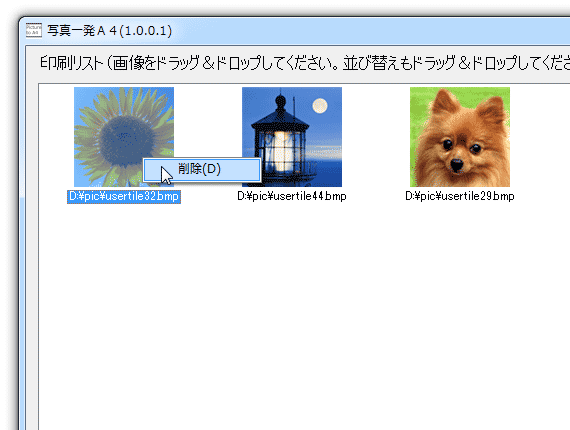Click the D:¥pic¥usertile32.bmp file label

pyautogui.click(x=124, y=196)
